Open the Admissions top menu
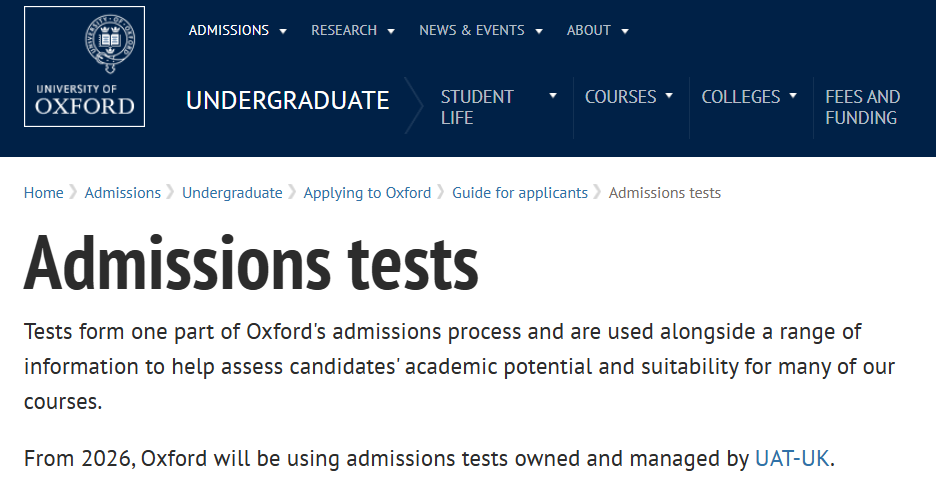Screen dimensions: 936x492 [229, 30]
